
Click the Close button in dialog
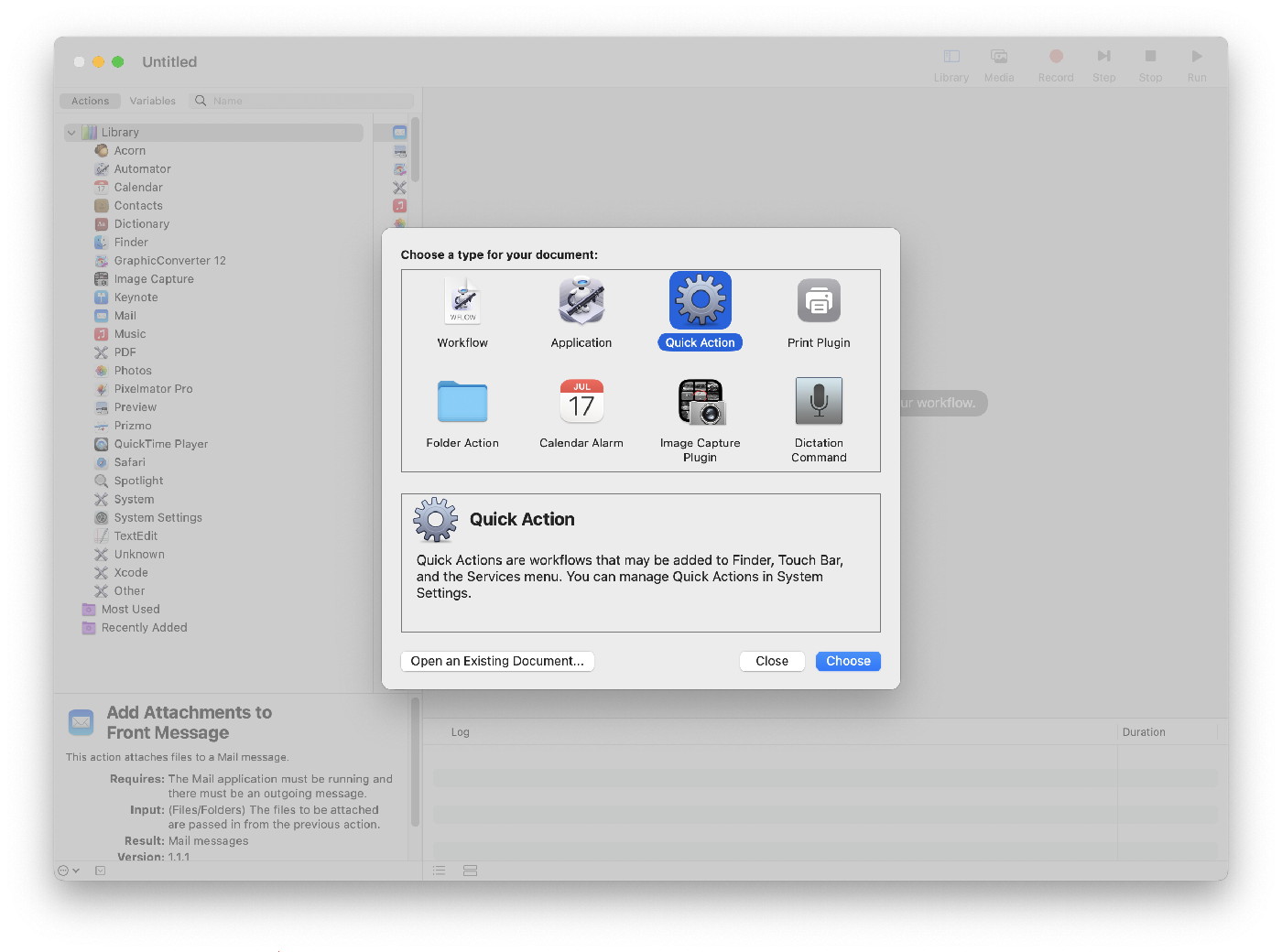[772, 661]
